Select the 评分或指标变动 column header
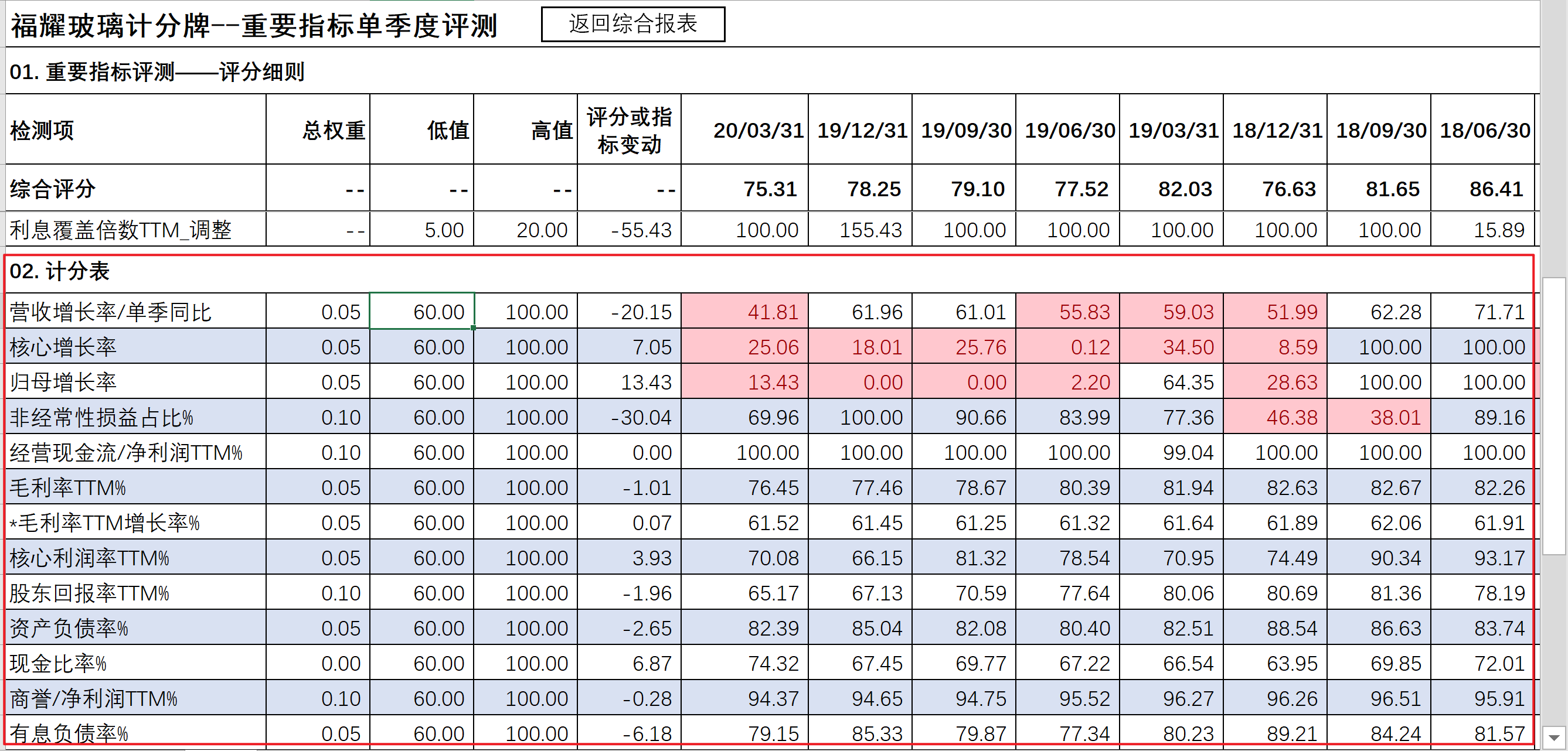This screenshot has height=751, width=1568. pos(629,129)
